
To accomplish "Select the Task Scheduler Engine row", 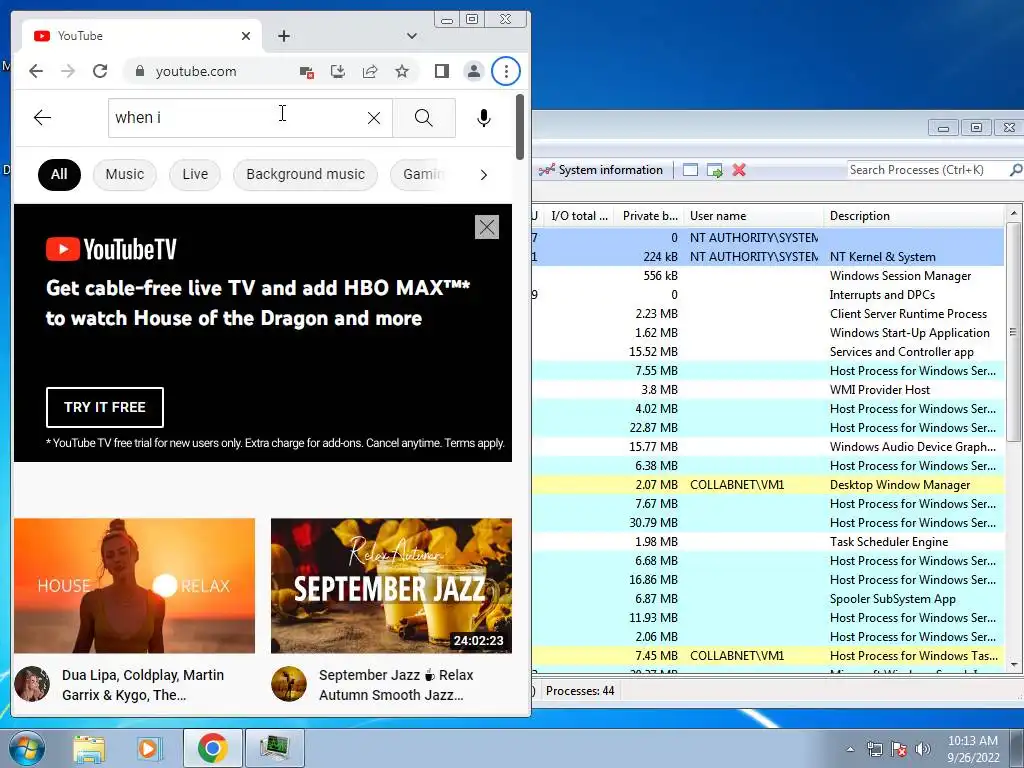I will tap(768, 541).
